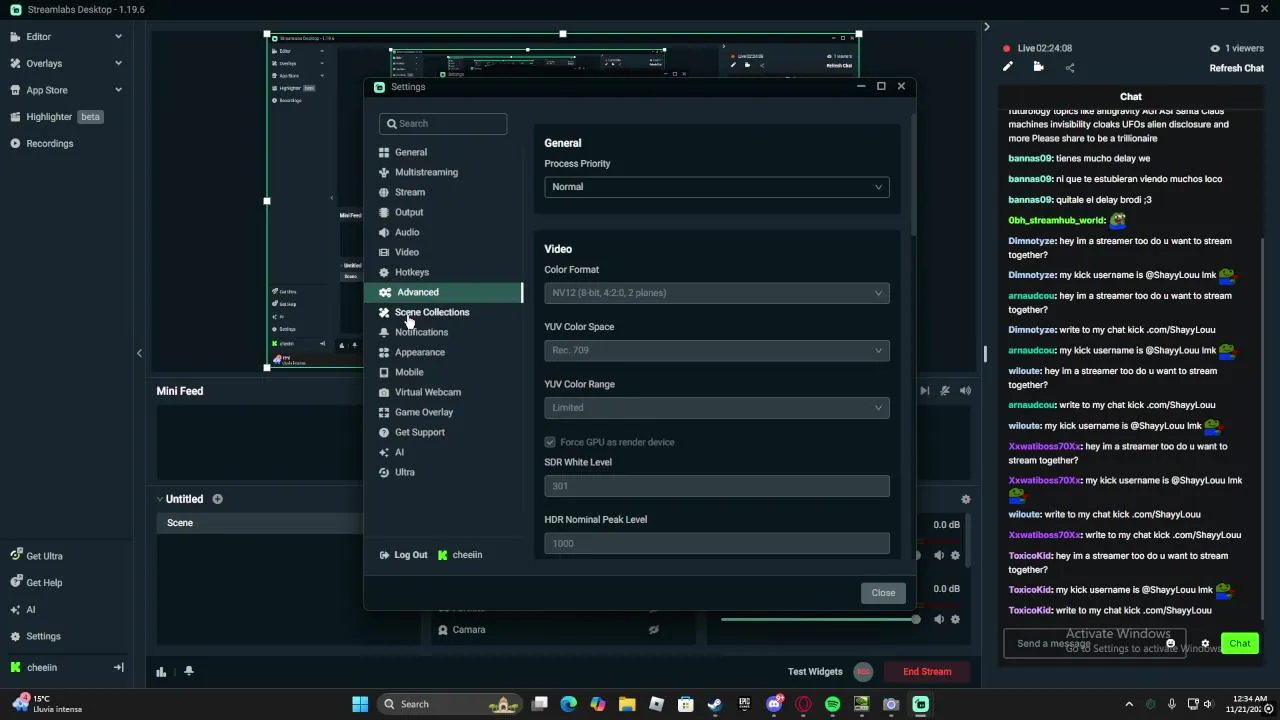Open Hotkeys settings category
1280x720 pixels.
click(411, 272)
